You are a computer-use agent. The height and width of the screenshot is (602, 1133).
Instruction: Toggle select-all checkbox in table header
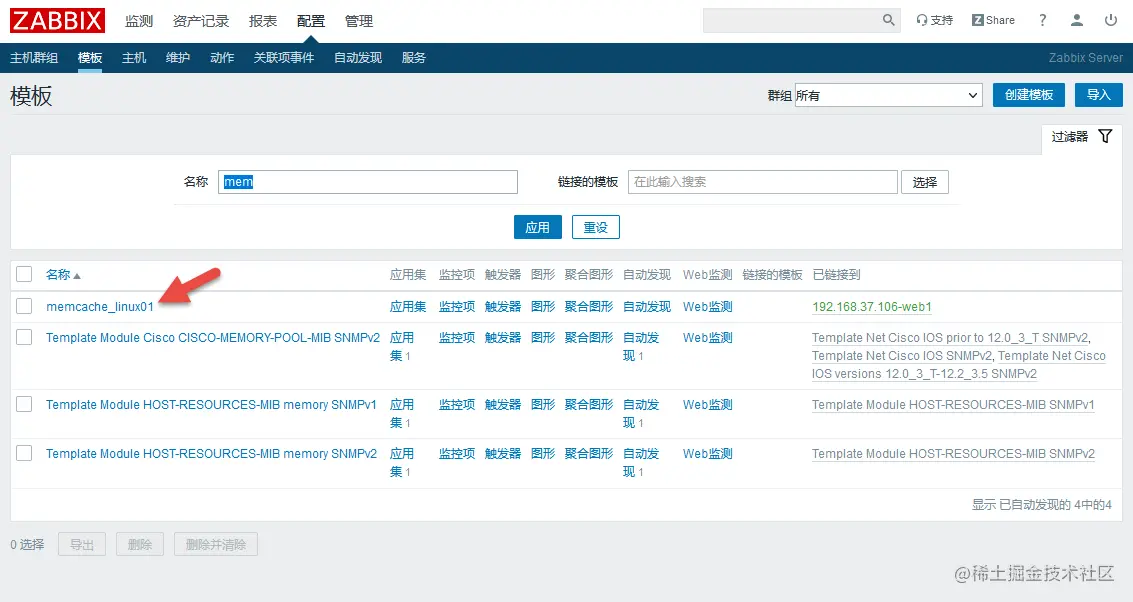click(x=25, y=274)
